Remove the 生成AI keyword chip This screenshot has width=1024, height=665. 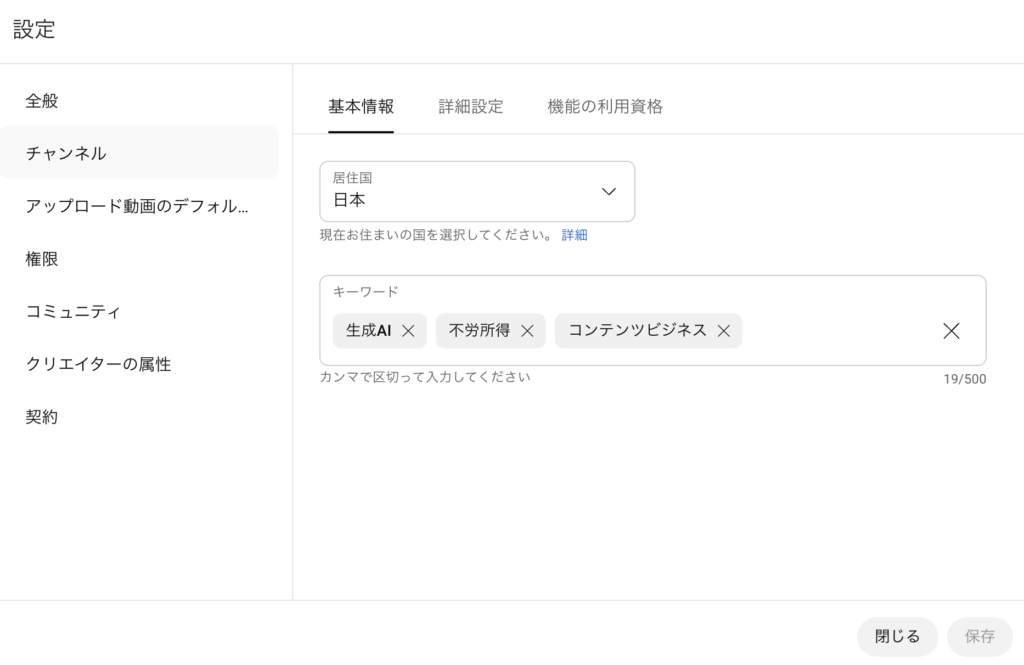[x=408, y=331]
